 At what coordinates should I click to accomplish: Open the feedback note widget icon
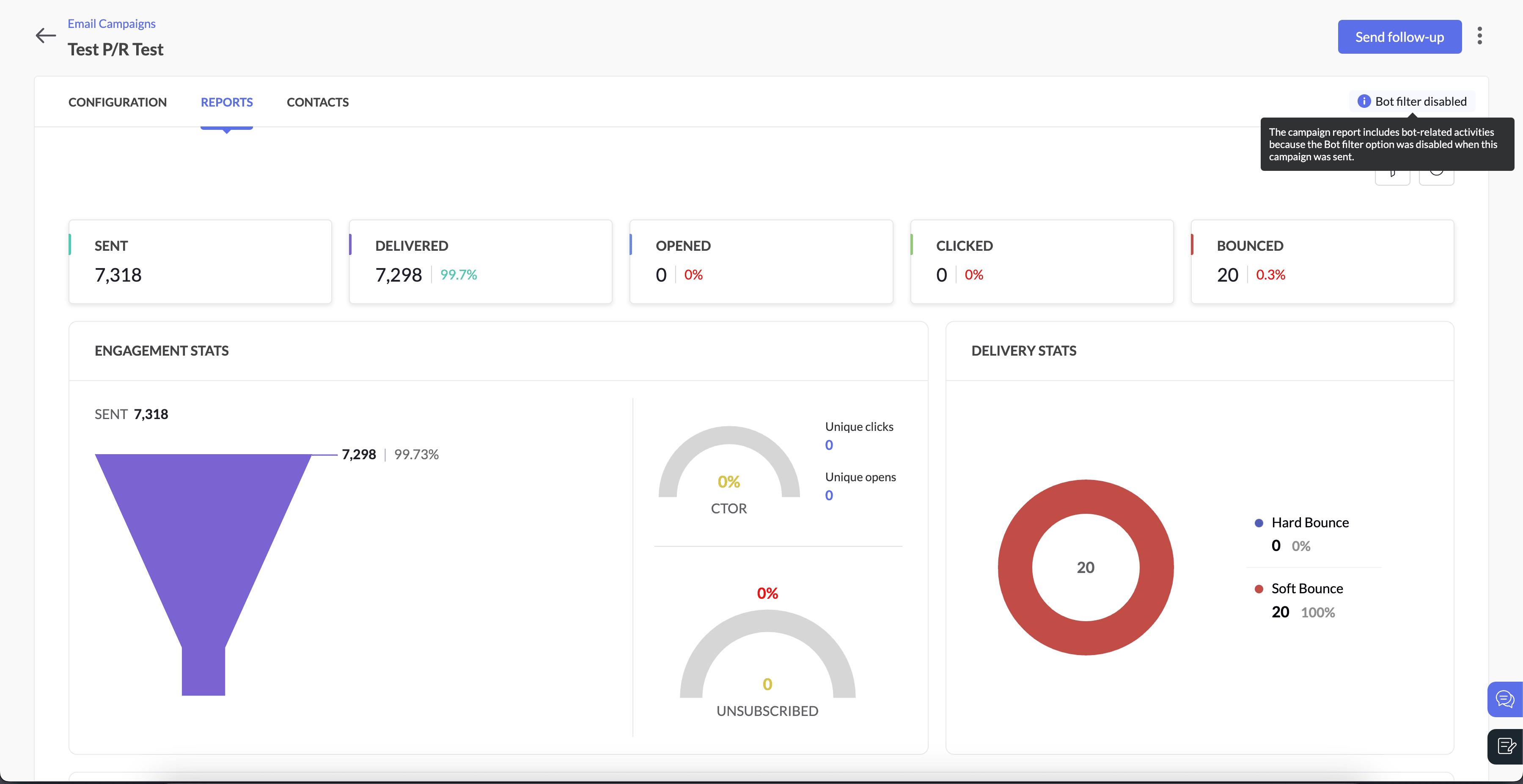tap(1505, 746)
